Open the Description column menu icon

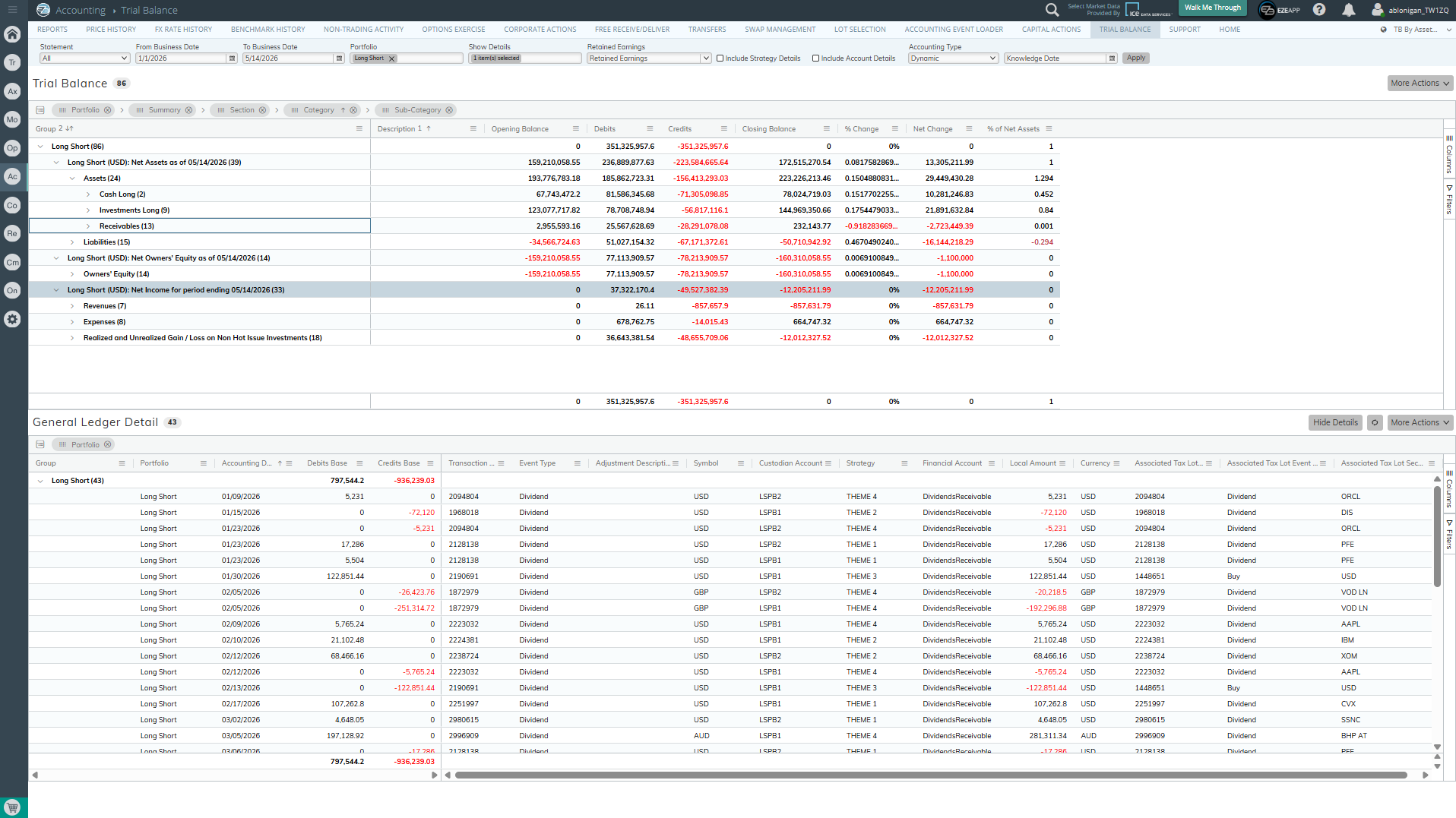473,129
